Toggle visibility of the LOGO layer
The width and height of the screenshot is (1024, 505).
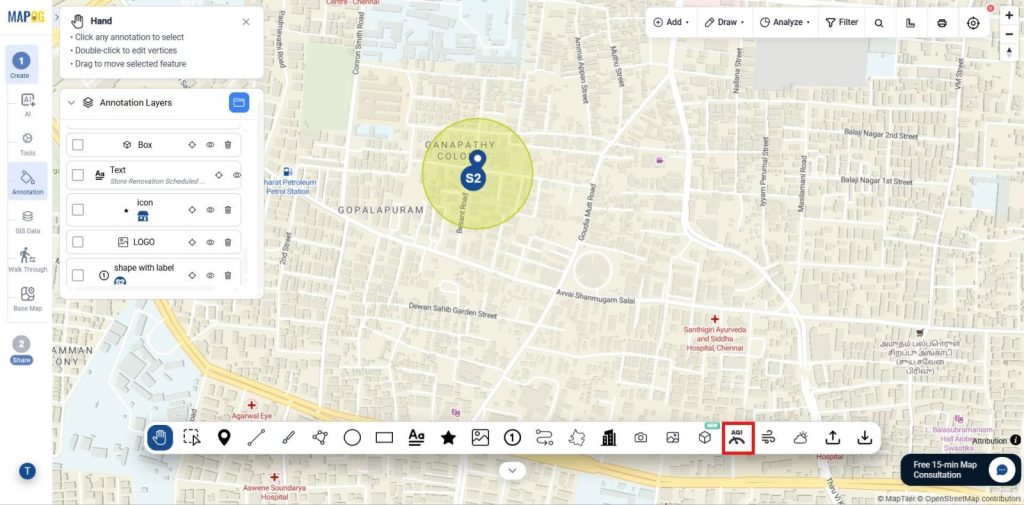click(210, 242)
